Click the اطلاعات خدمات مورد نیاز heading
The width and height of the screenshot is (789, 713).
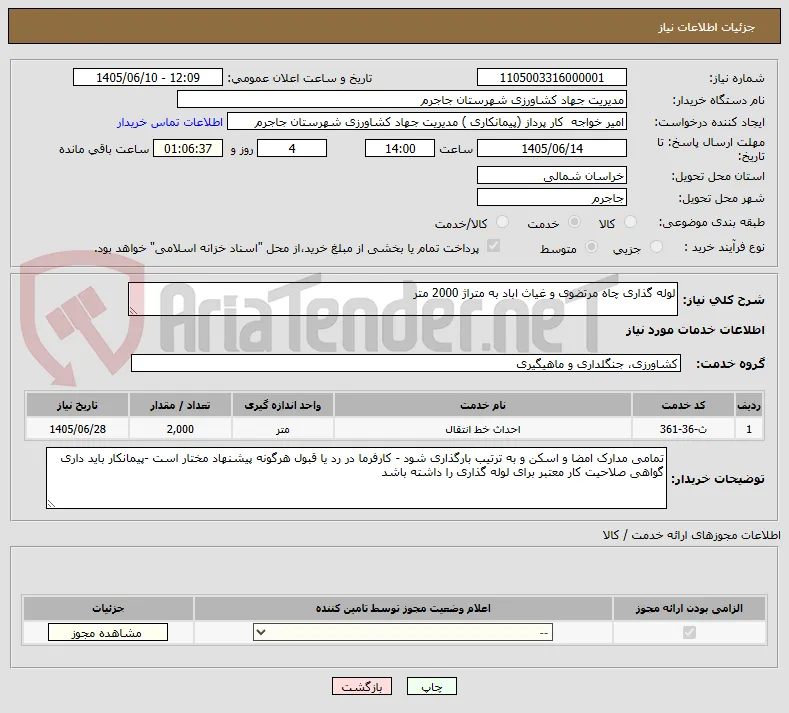695,330
